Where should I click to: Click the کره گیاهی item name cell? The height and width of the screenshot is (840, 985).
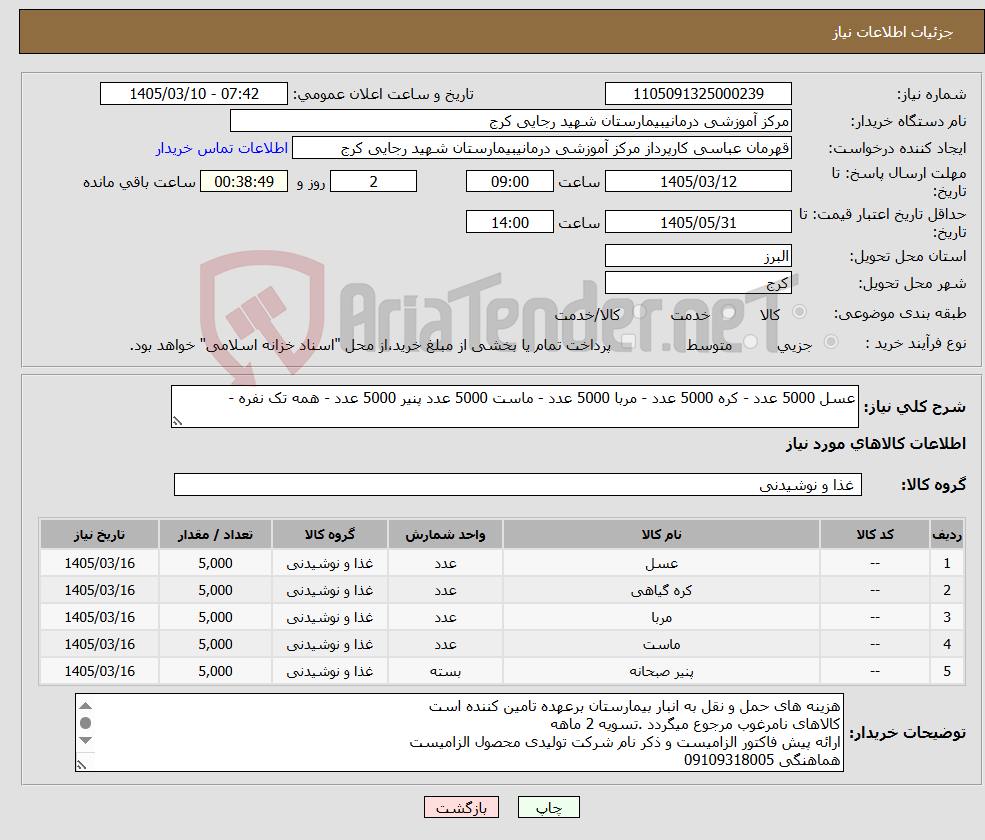pyautogui.click(x=661, y=590)
